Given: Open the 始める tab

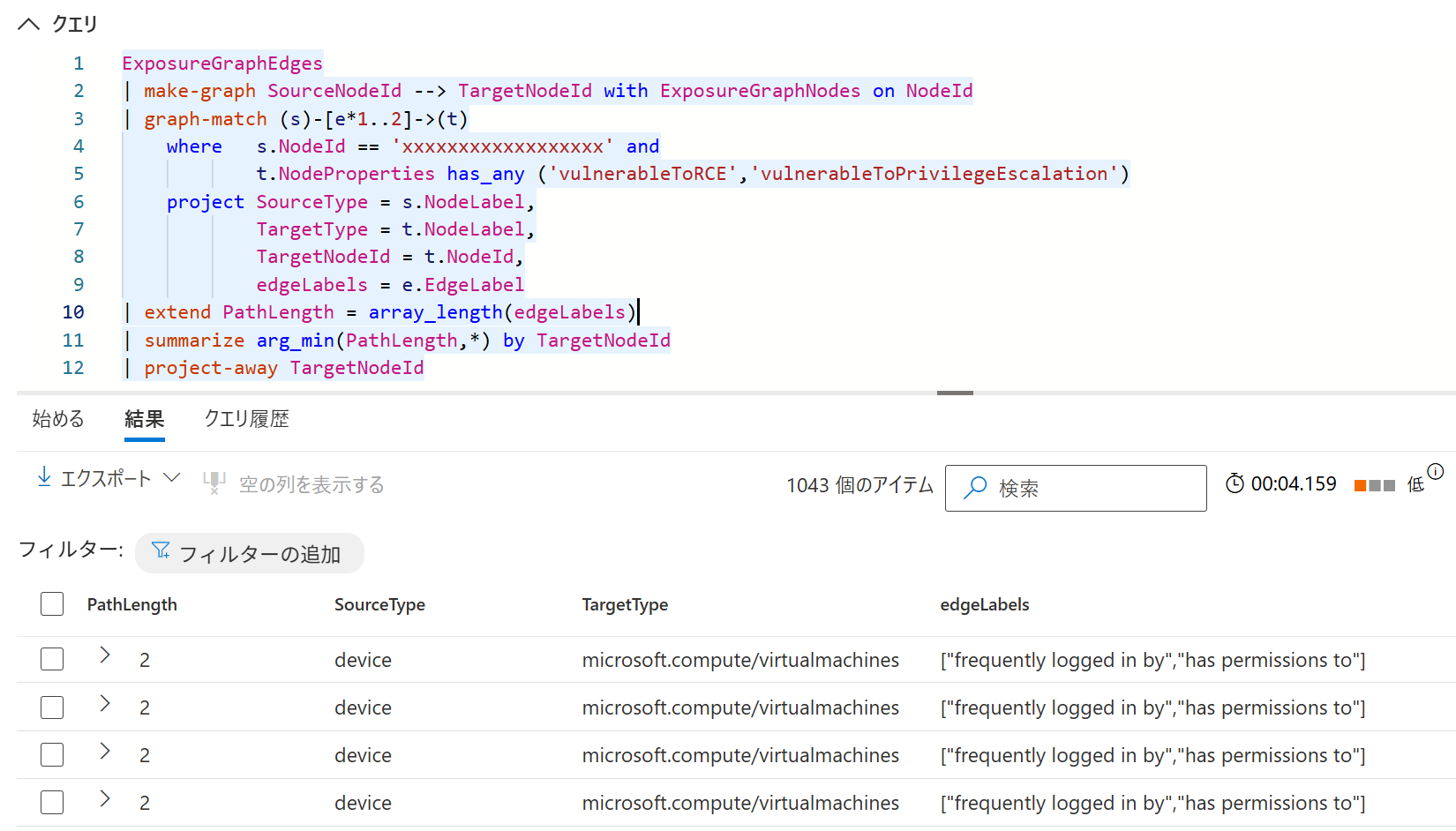Looking at the screenshot, I should point(57,419).
